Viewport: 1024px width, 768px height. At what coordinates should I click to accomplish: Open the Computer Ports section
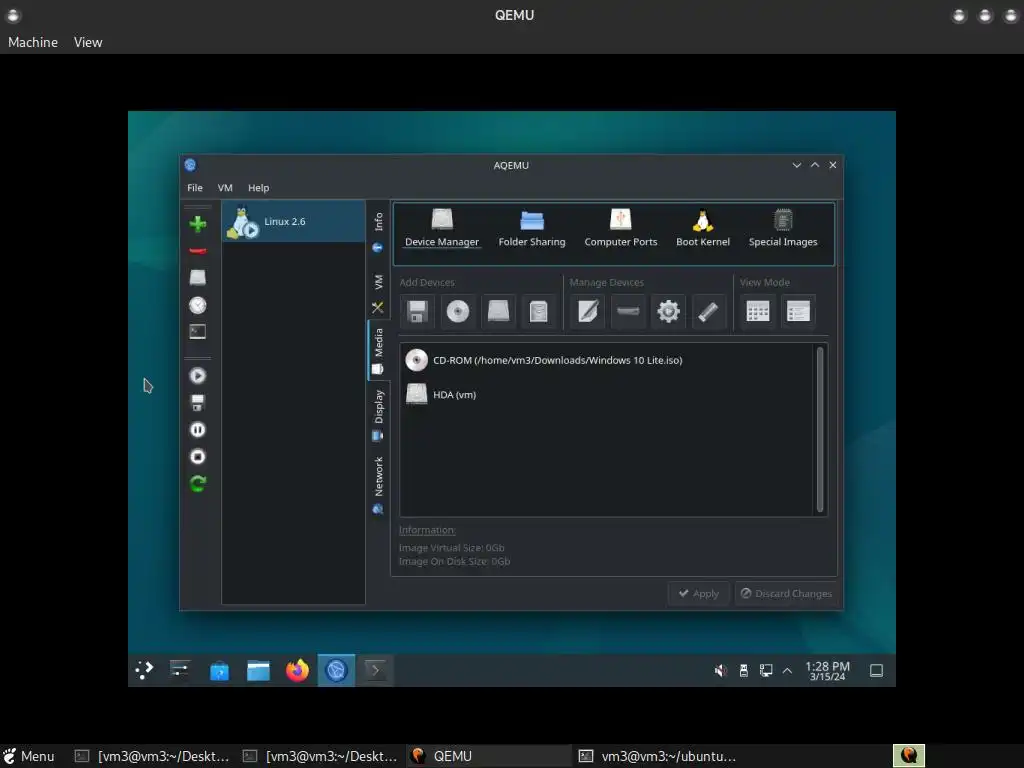(x=620, y=228)
